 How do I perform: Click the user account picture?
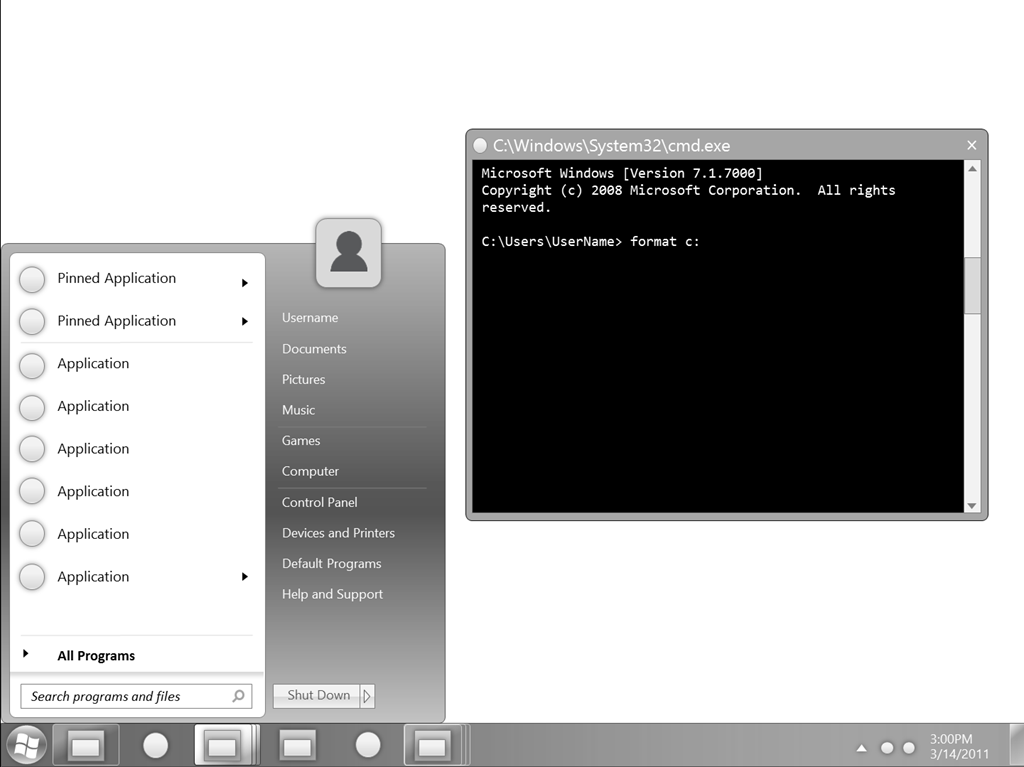point(348,253)
